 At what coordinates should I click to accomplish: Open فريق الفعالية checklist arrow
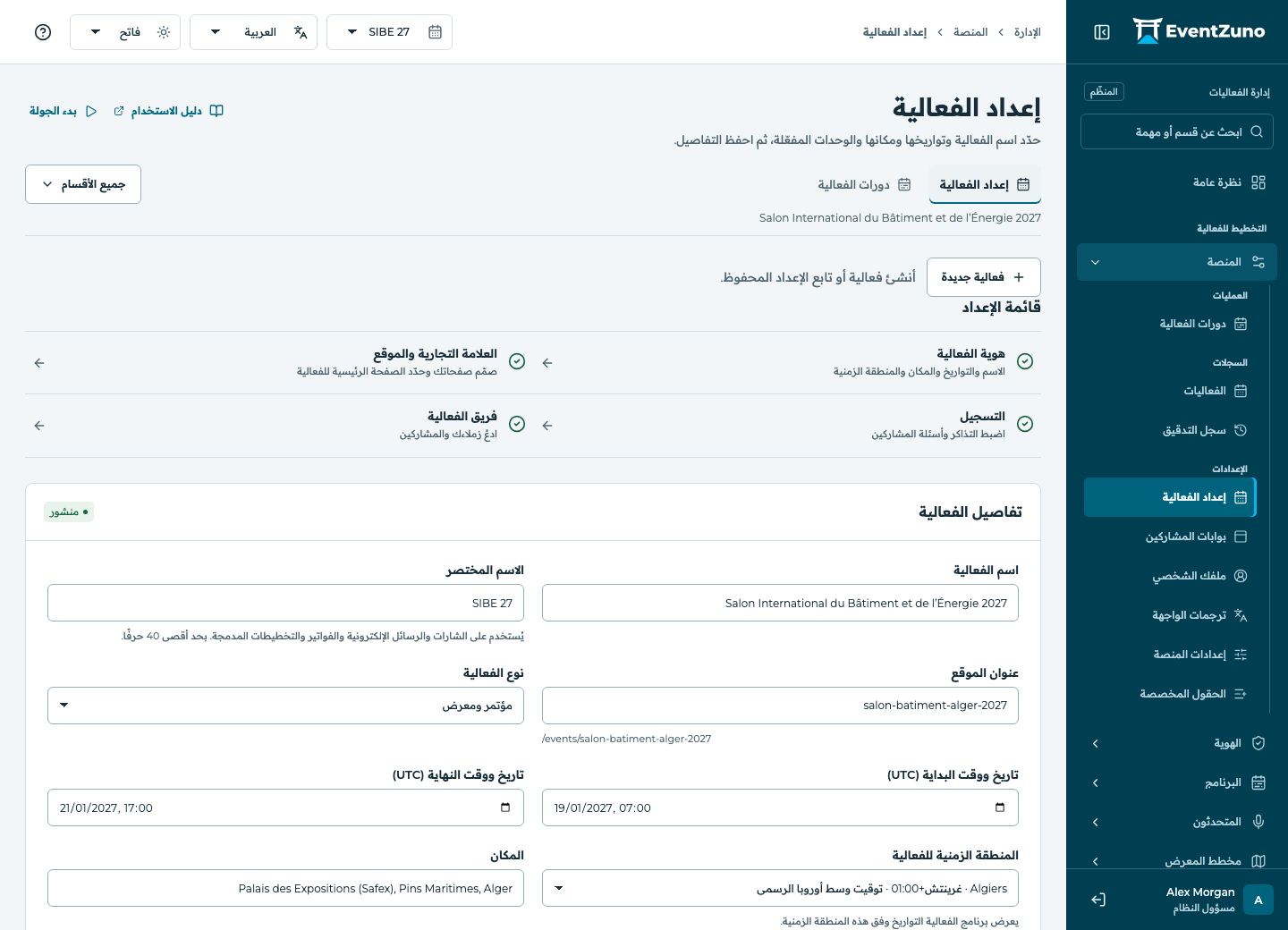coord(39,426)
